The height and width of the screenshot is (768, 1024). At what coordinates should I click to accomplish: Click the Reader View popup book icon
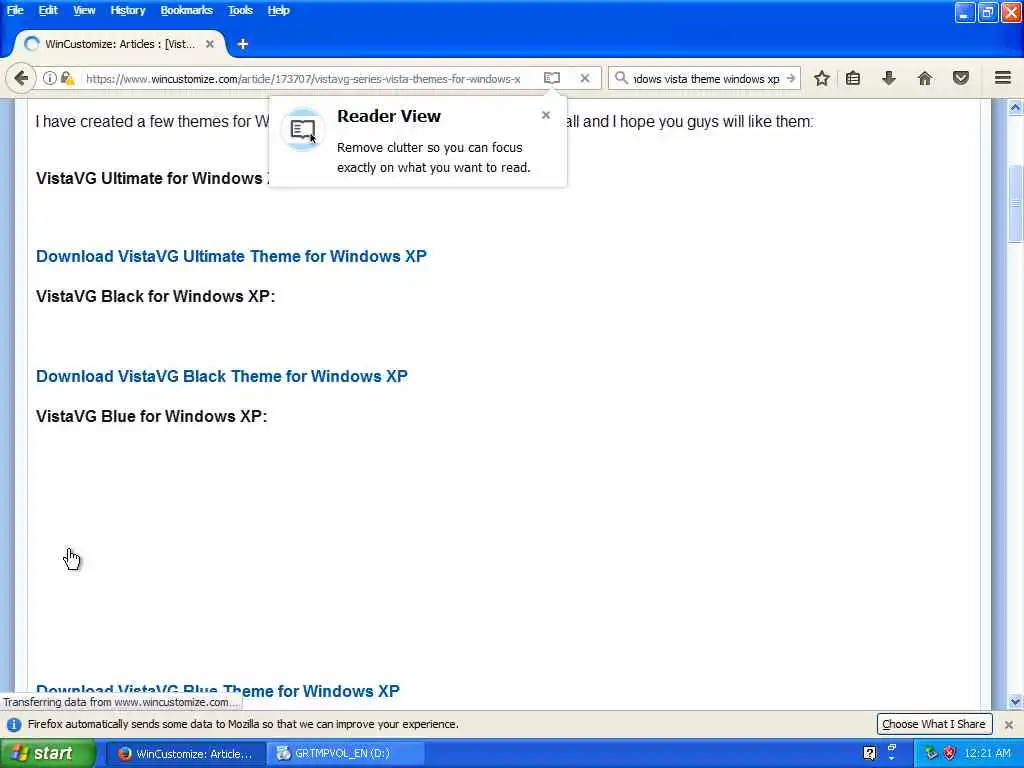[x=302, y=129]
